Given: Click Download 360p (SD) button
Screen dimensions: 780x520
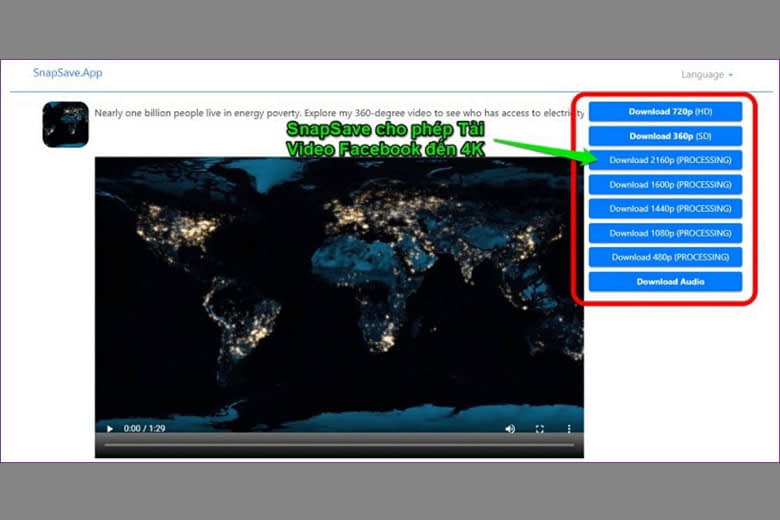Looking at the screenshot, I should pyautogui.click(x=665, y=136).
